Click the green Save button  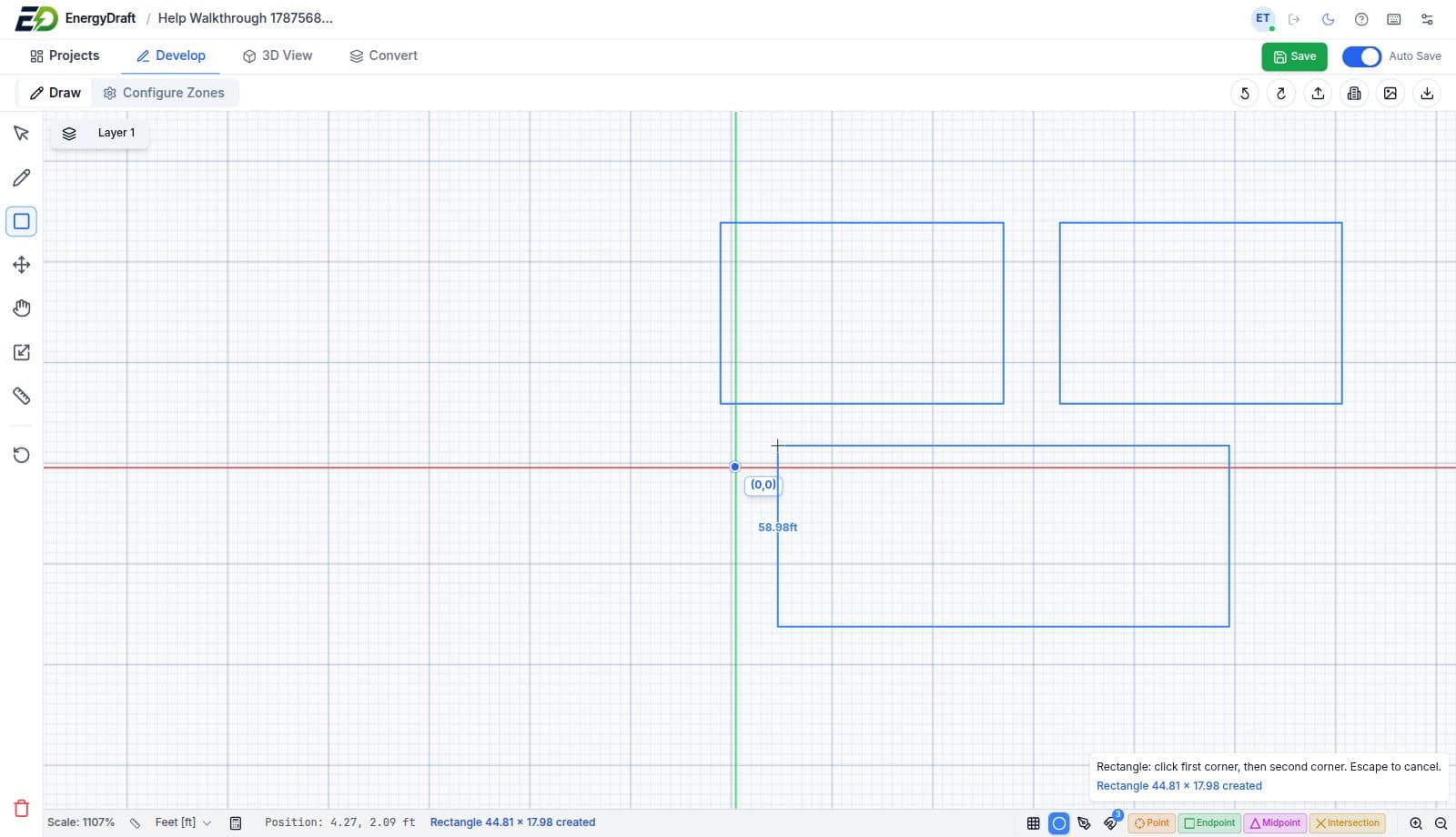click(1294, 56)
